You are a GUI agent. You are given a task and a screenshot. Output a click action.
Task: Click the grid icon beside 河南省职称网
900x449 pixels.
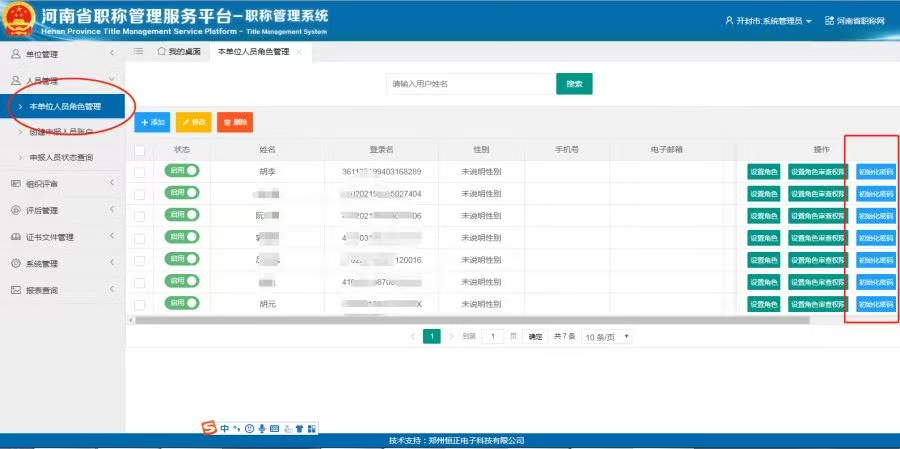click(829, 21)
